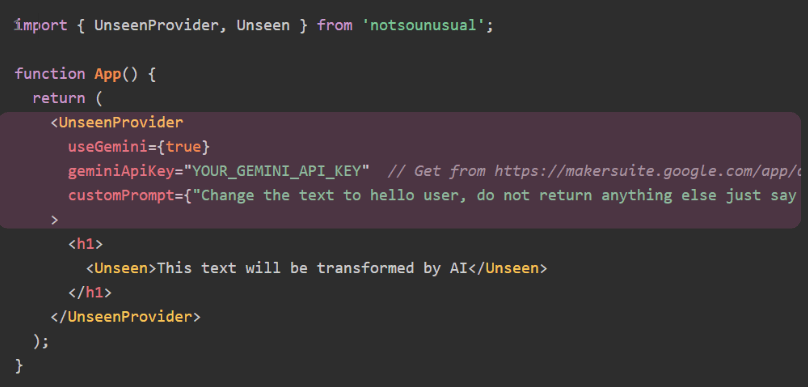Click the closing Unseen tag
The width and height of the screenshot is (808, 387).
pyautogui.click(x=508, y=268)
